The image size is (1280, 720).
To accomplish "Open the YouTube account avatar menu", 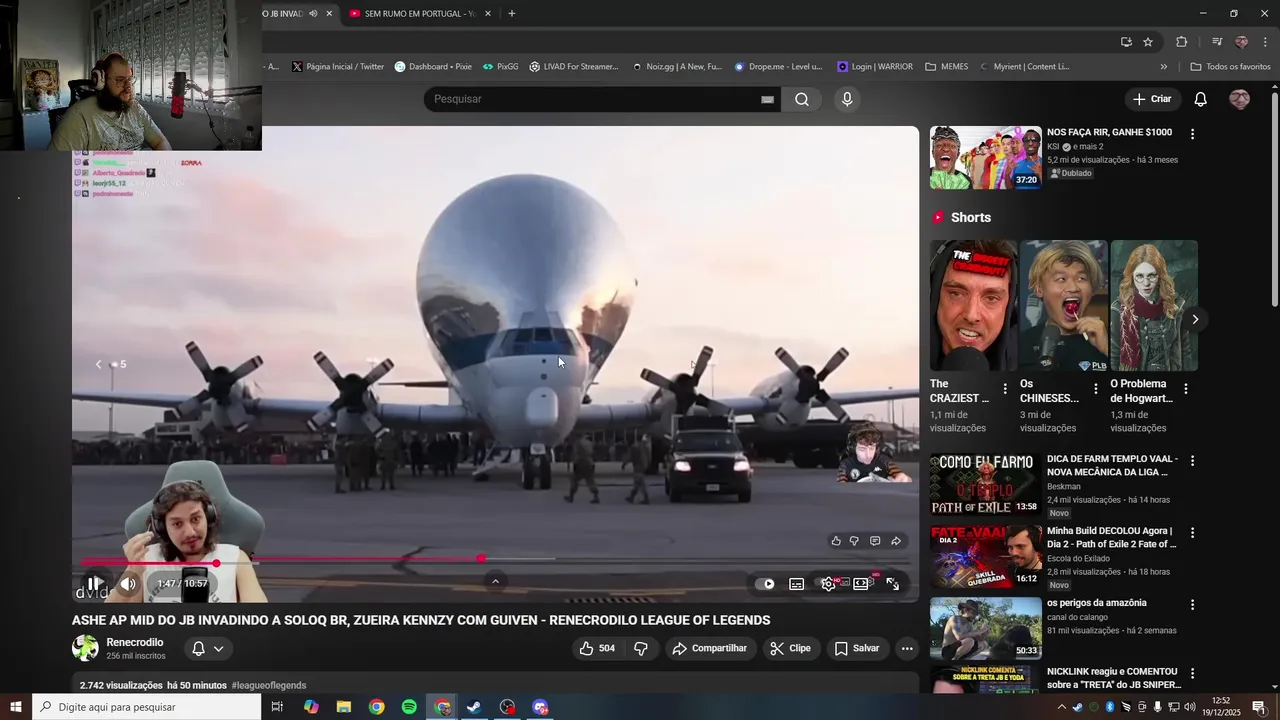I will tap(1239, 99).
